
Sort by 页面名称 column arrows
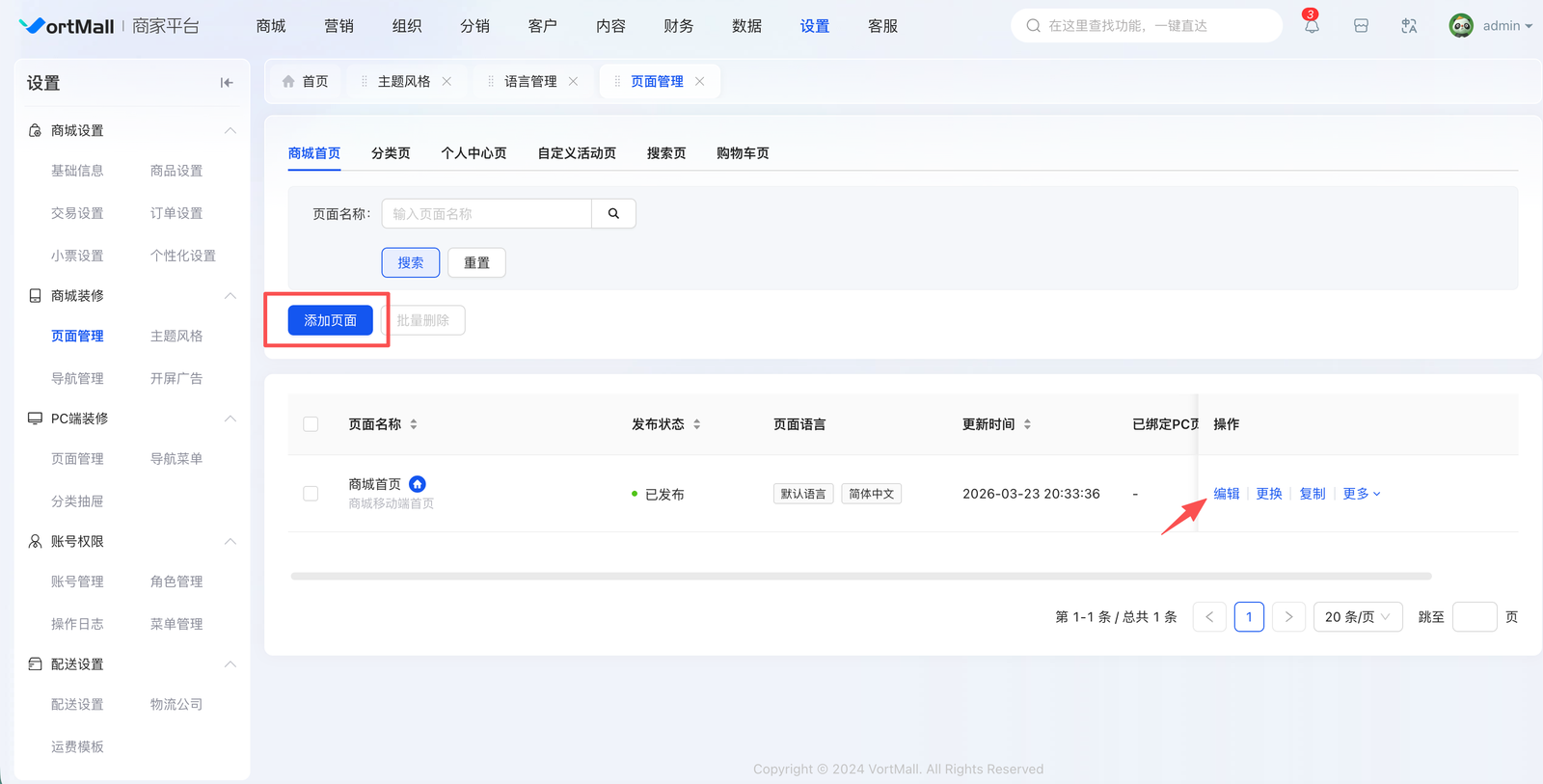click(x=414, y=424)
